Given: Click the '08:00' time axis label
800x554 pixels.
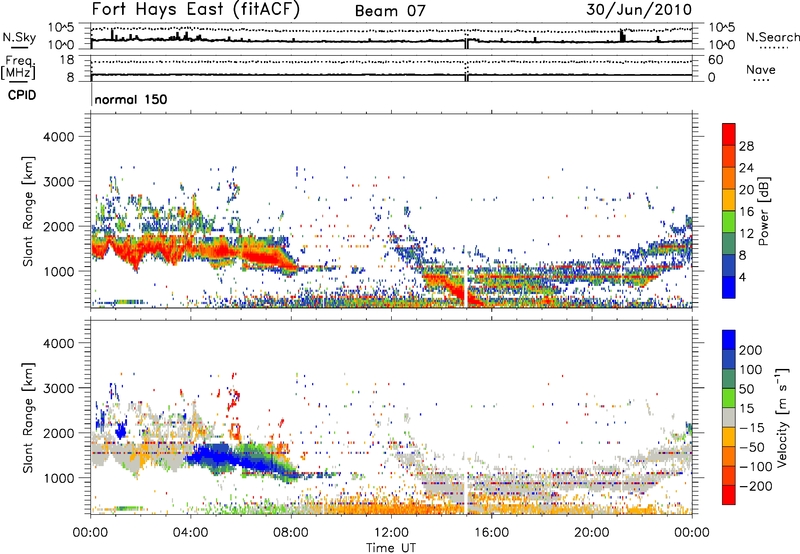Looking at the screenshot, I should tap(291, 533).
